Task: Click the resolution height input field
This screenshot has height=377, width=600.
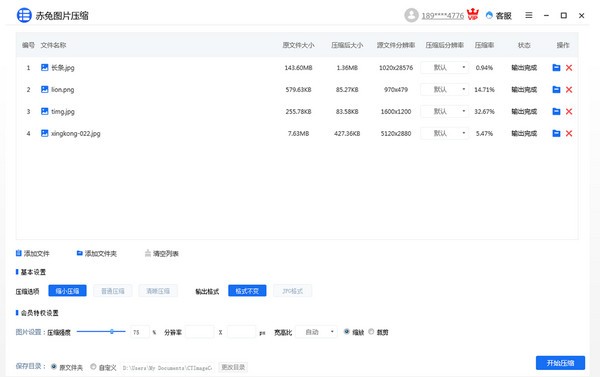Action: point(241,332)
